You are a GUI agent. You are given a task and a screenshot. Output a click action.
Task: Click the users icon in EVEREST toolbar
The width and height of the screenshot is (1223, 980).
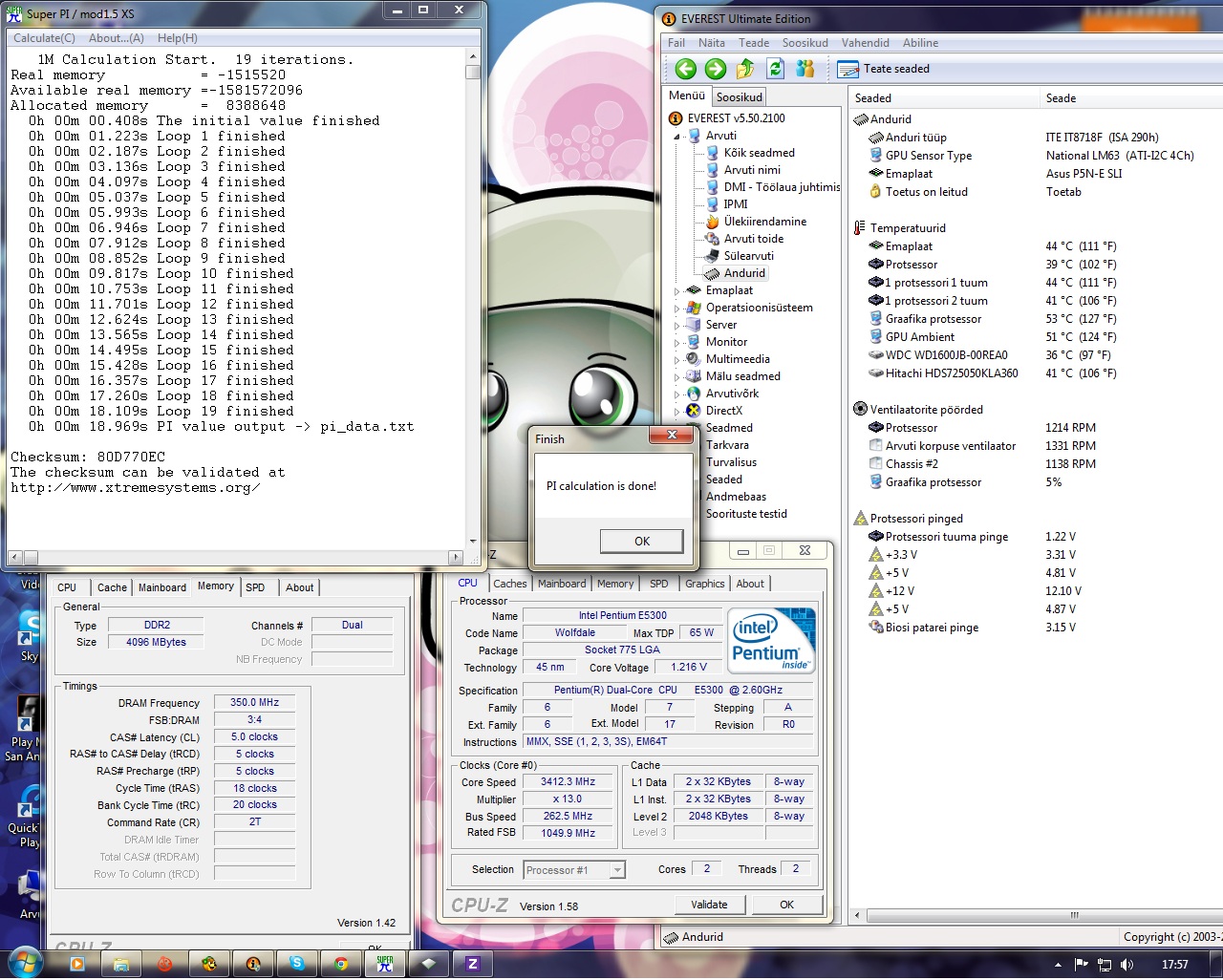805,69
